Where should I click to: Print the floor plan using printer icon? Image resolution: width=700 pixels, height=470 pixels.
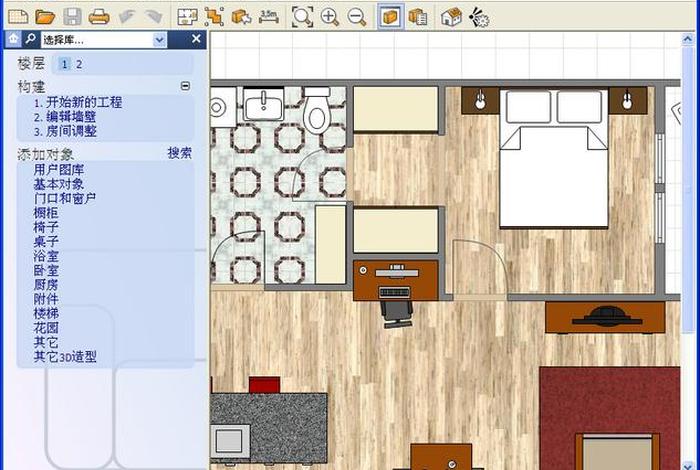(x=99, y=17)
